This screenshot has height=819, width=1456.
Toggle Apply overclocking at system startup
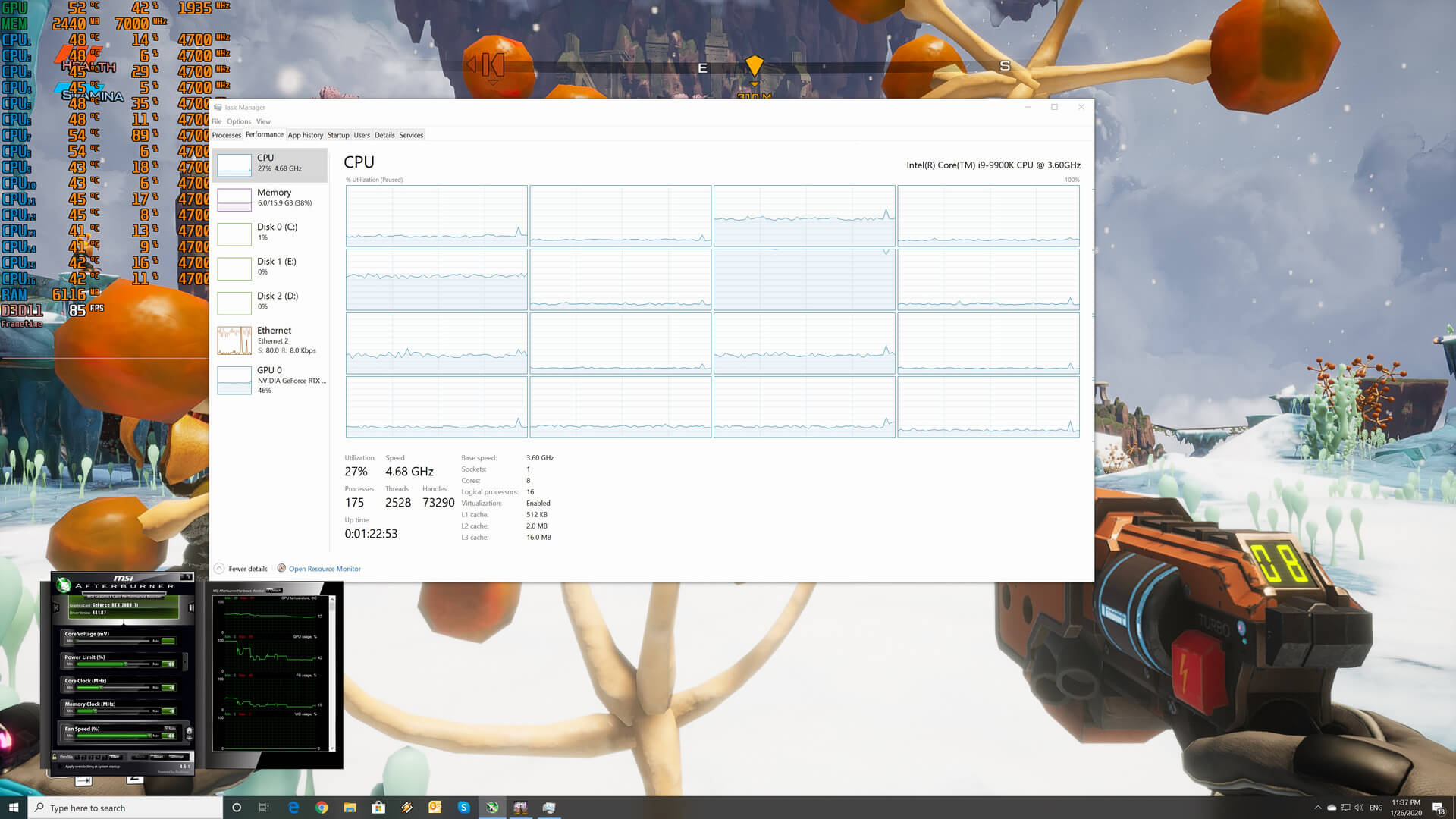[x=60, y=767]
